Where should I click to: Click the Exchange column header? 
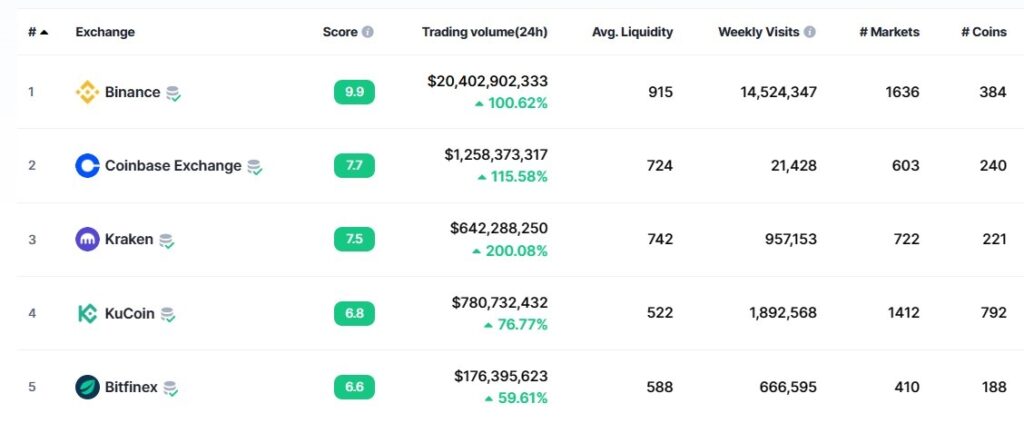pos(105,32)
